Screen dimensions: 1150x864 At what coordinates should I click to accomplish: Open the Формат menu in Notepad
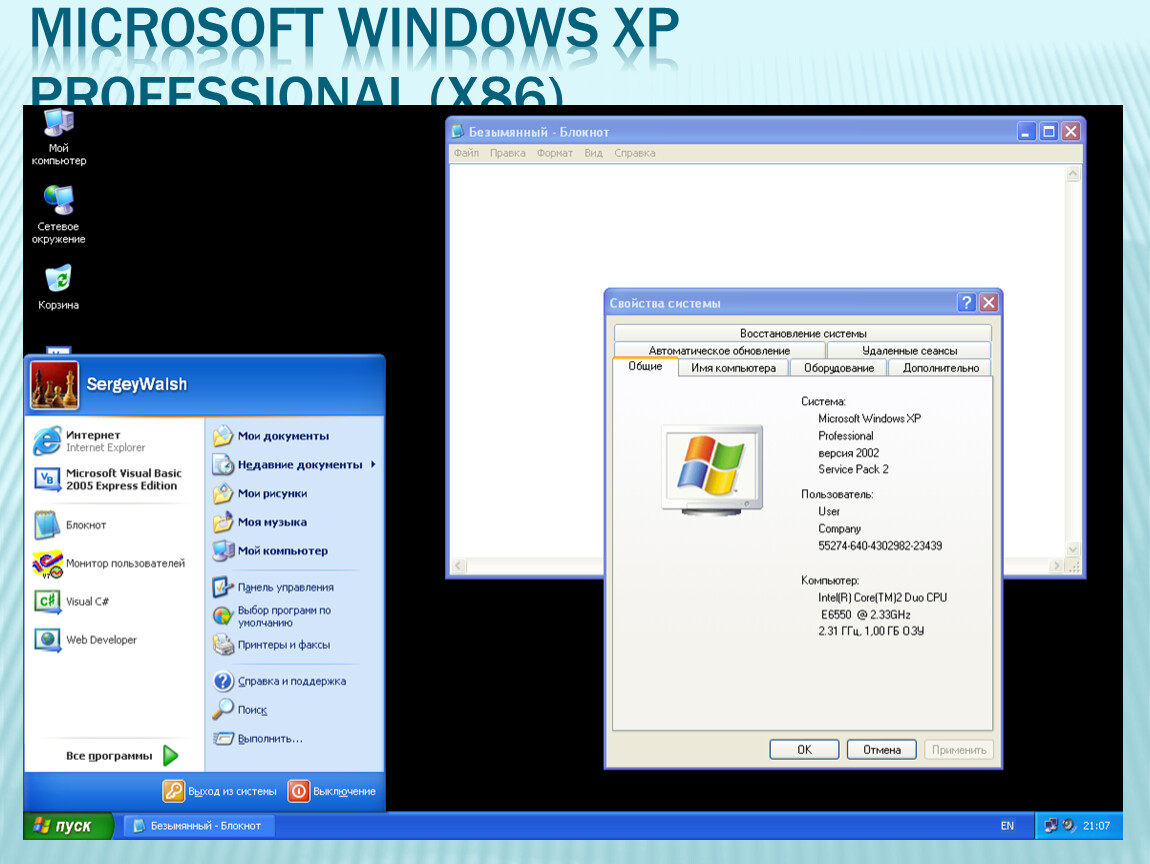tap(554, 153)
